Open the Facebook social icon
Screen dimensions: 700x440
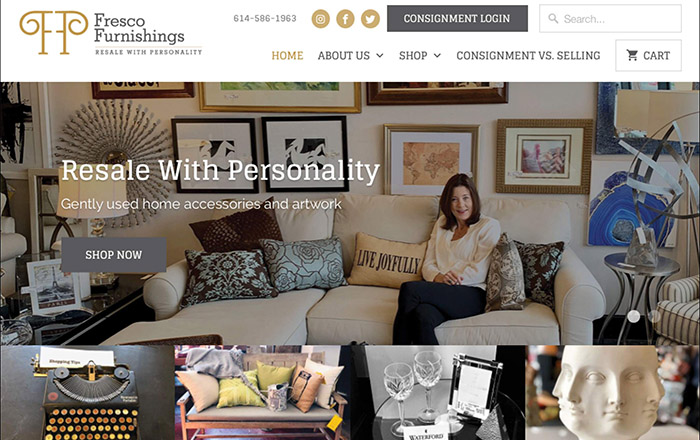[345, 19]
